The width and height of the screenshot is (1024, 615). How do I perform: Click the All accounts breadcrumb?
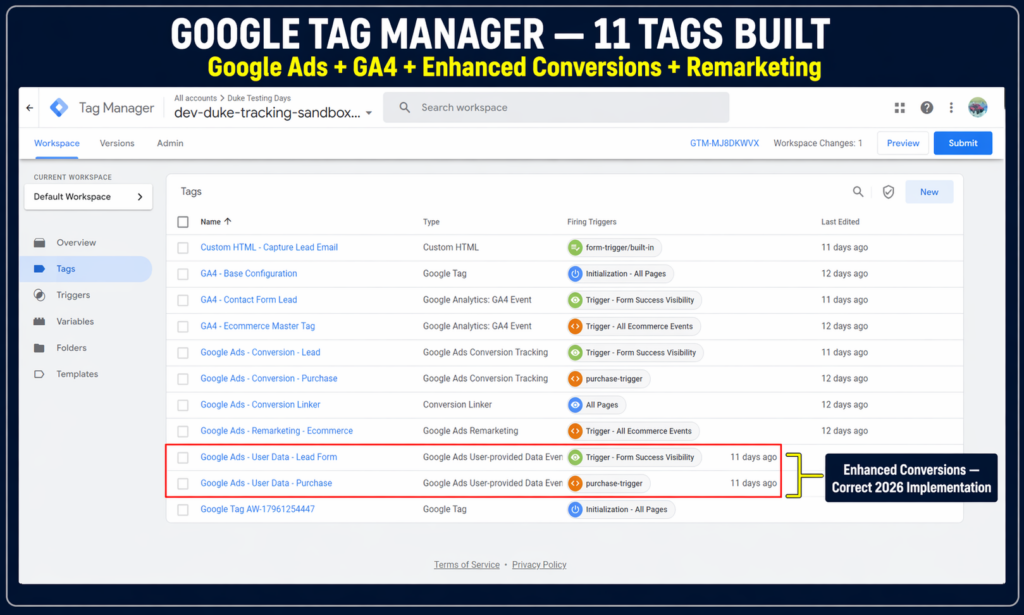tap(195, 98)
